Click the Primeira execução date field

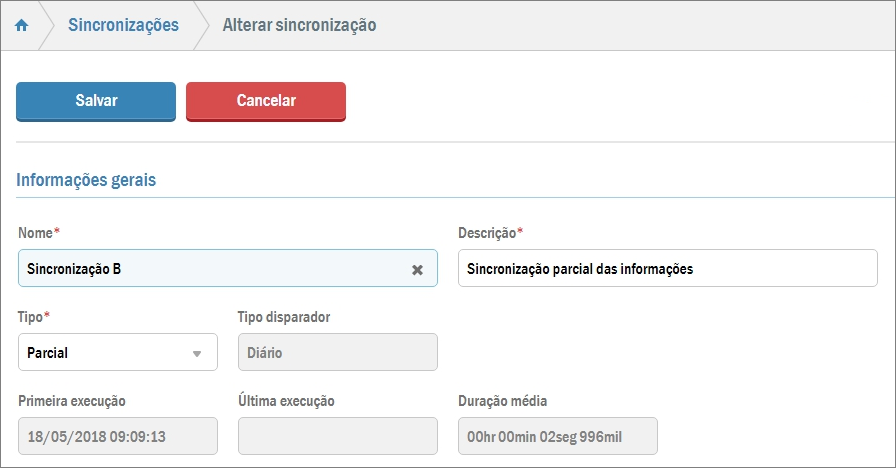click(x=118, y=437)
